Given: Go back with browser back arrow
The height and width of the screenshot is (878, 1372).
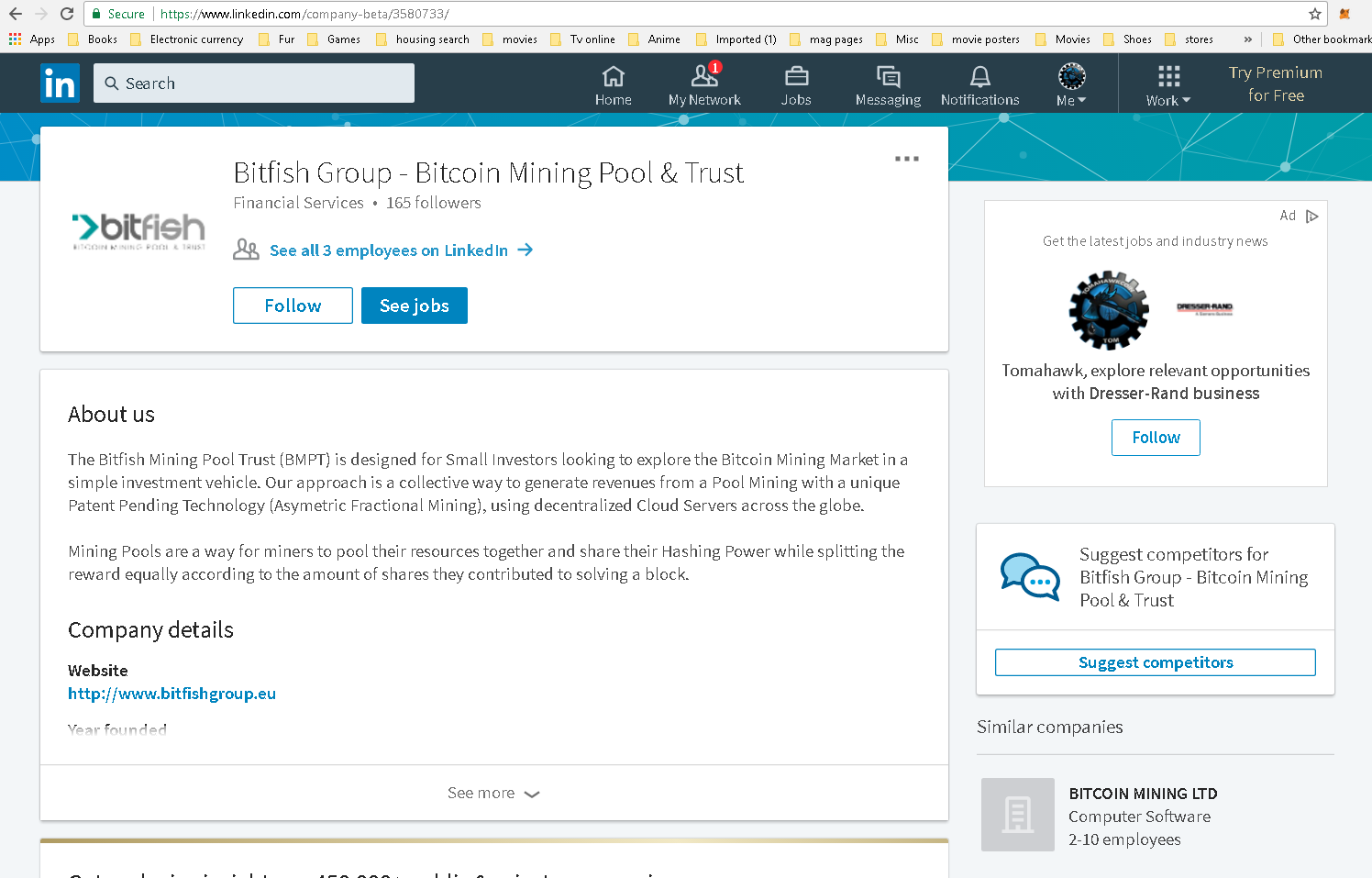Looking at the screenshot, I should tap(16, 14).
